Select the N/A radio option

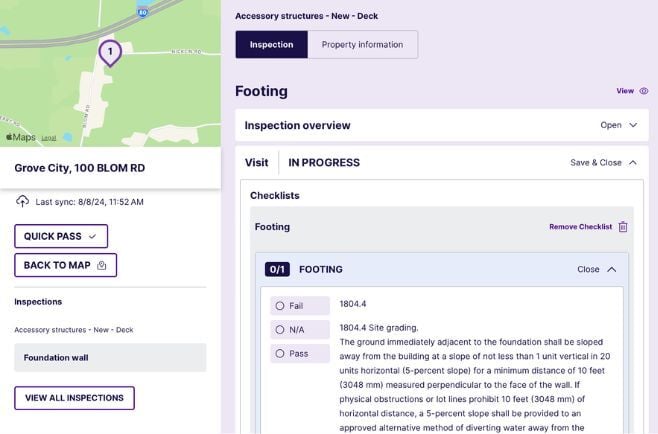coord(280,329)
